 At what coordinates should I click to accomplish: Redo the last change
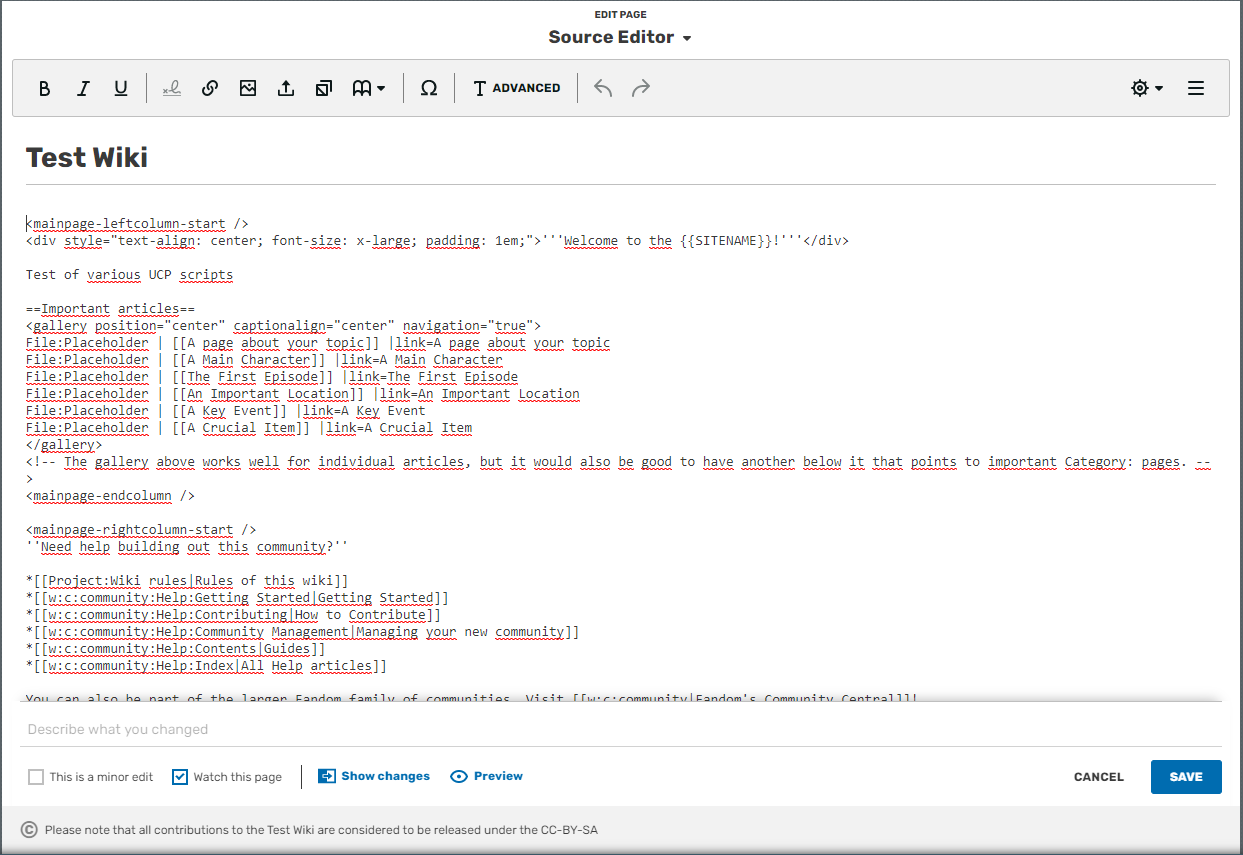(x=641, y=88)
